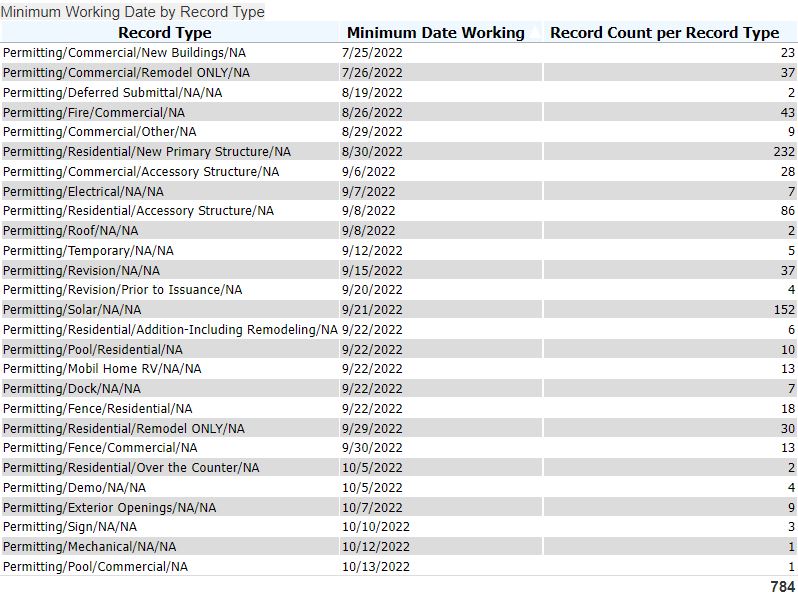
Task: Click the Record Count per Record Type header
Action: coord(664,33)
